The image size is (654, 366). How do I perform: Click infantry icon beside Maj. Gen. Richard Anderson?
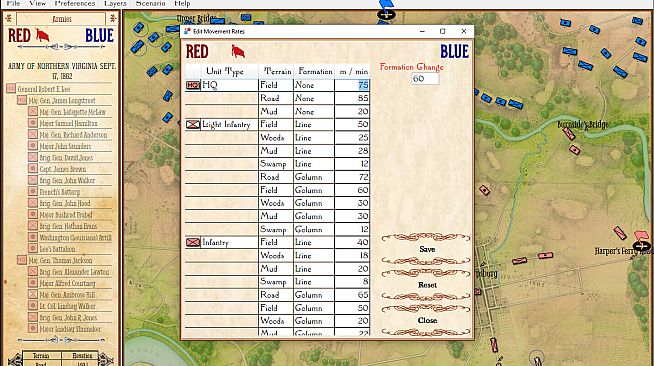point(33,134)
